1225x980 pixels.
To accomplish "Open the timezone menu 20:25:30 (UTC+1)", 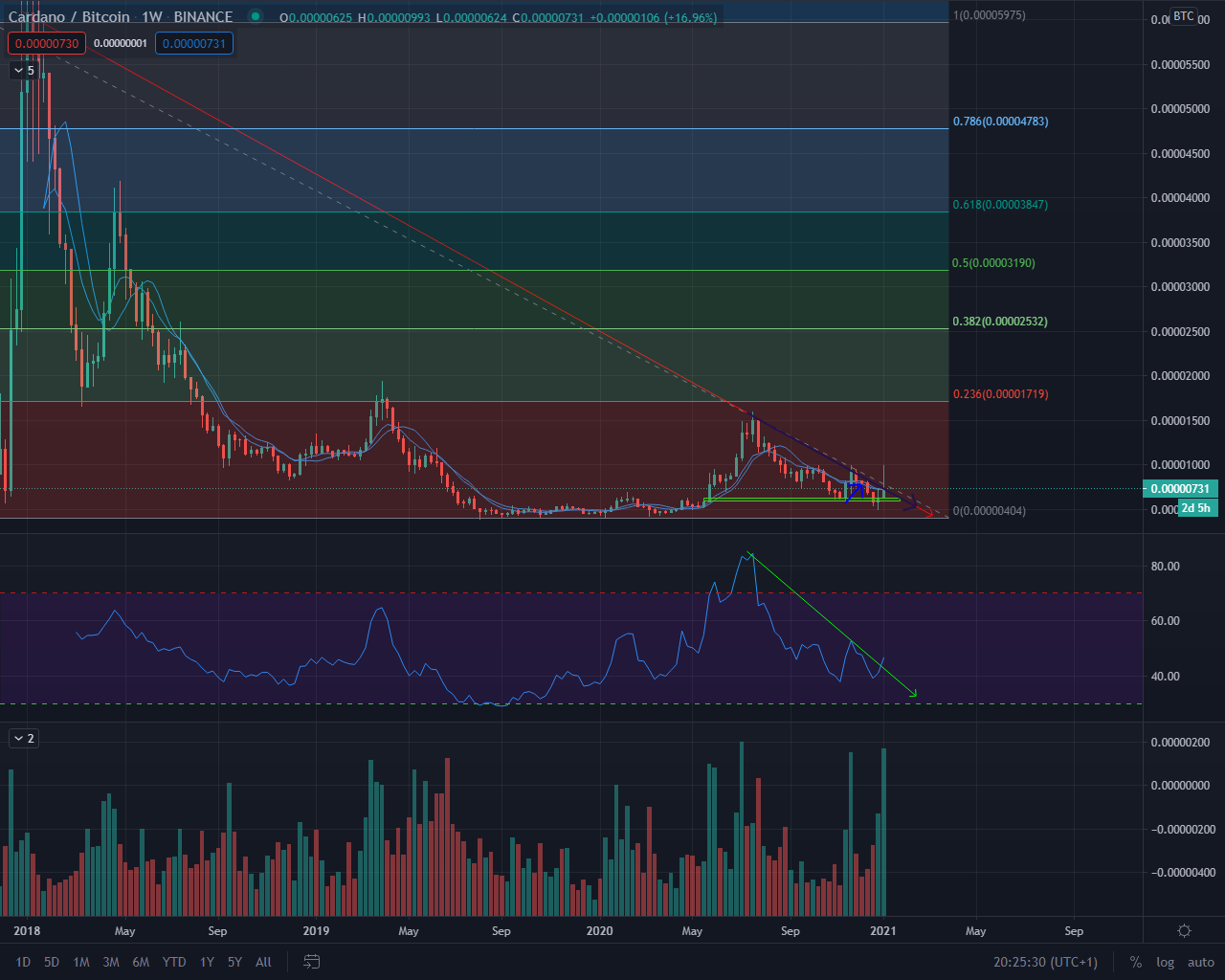I will point(1045,962).
